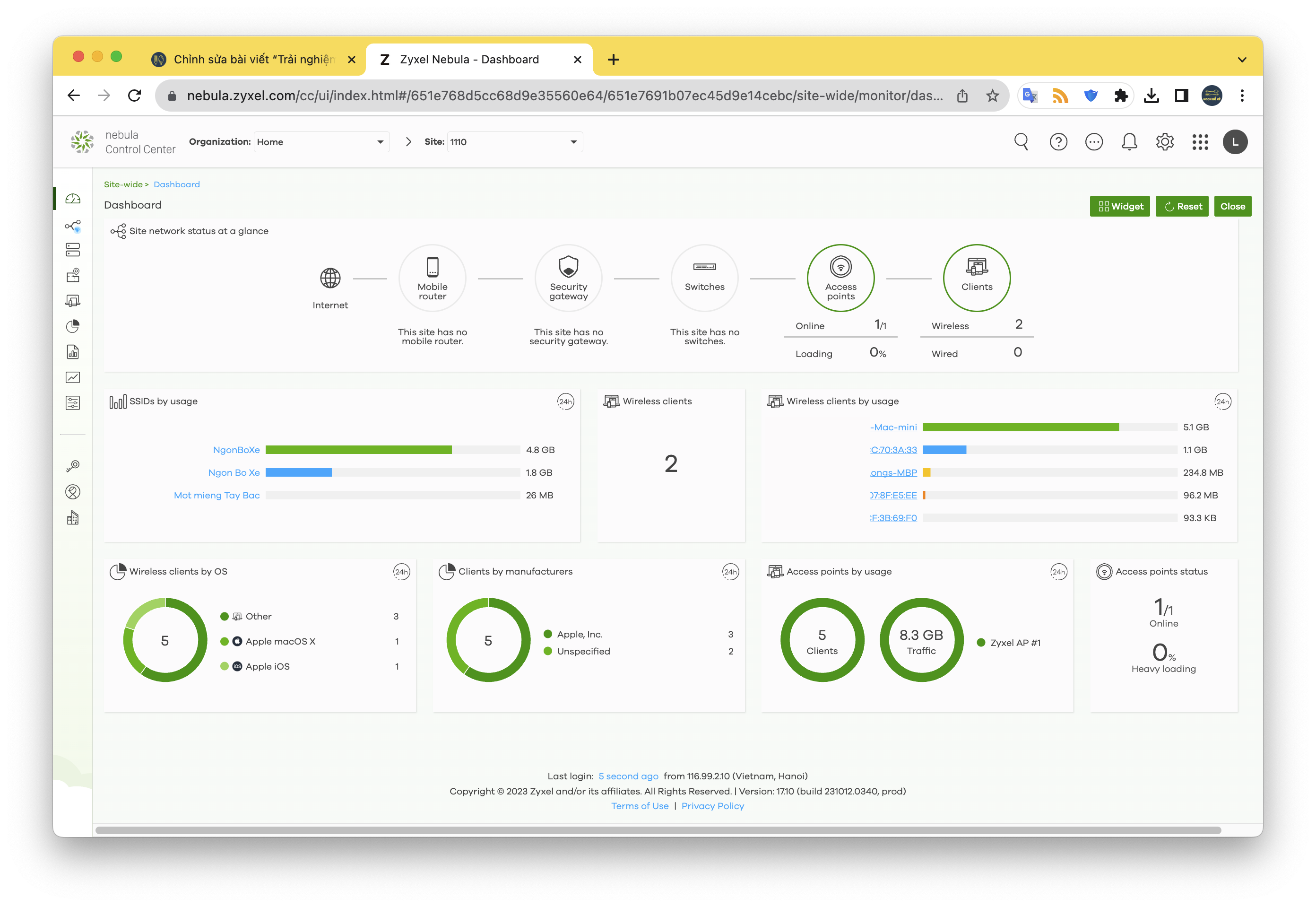Image resolution: width=1316 pixels, height=907 pixels.
Task: Open 24h selector on Access points by usage
Action: click(x=1058, y=572)
